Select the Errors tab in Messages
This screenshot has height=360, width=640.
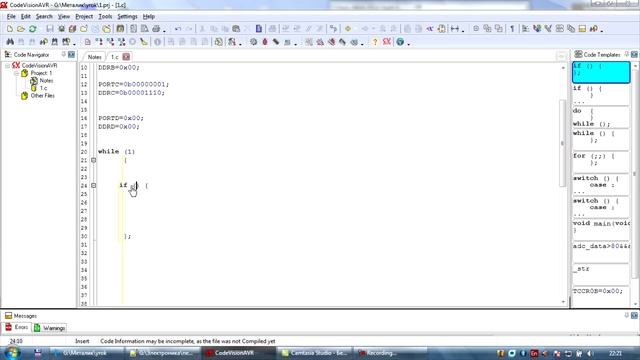[x=17, y=327]
